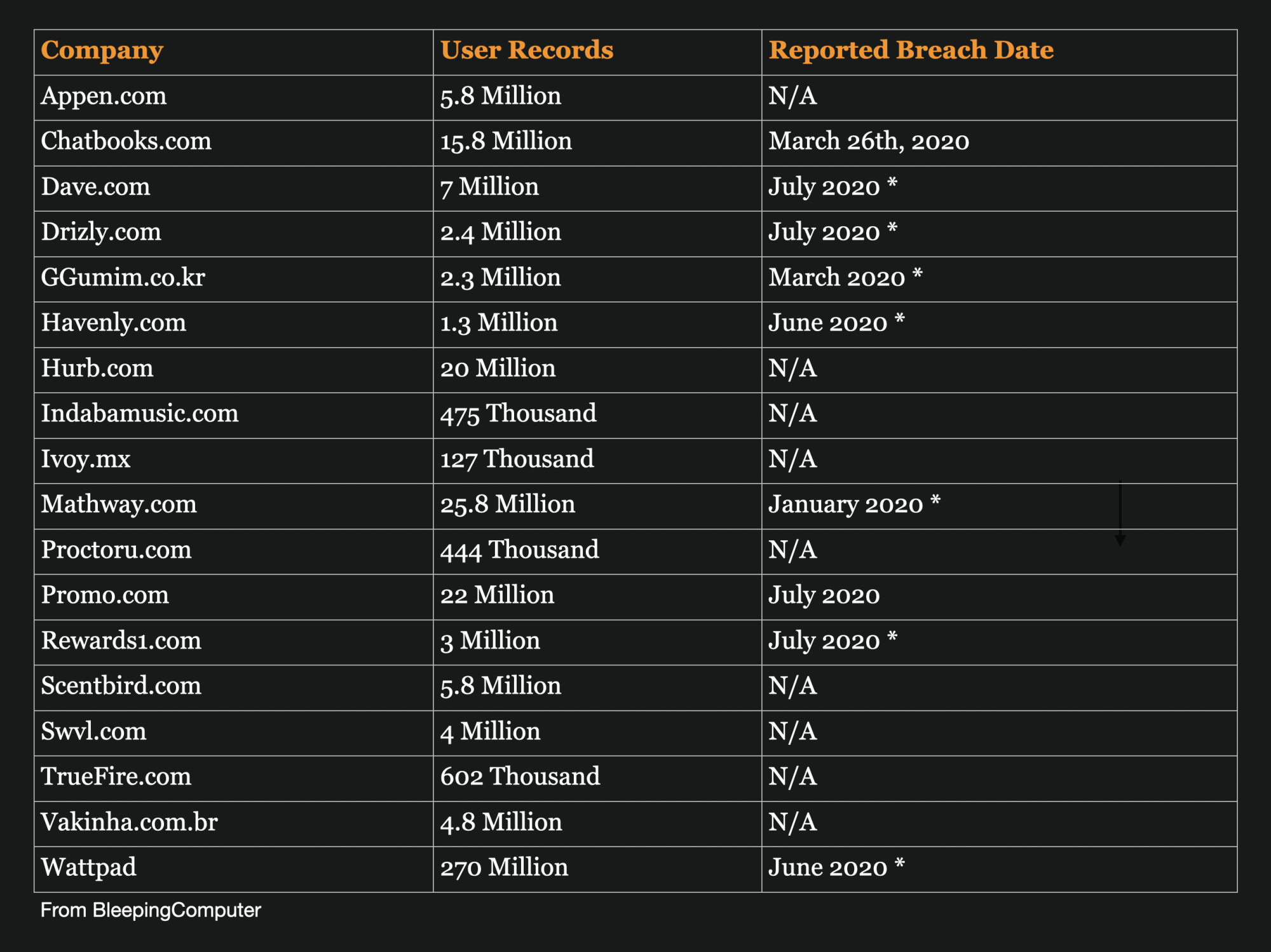1271x952 pixels.
Task: Select the Havenly.com row name
Action: (114, 323)
